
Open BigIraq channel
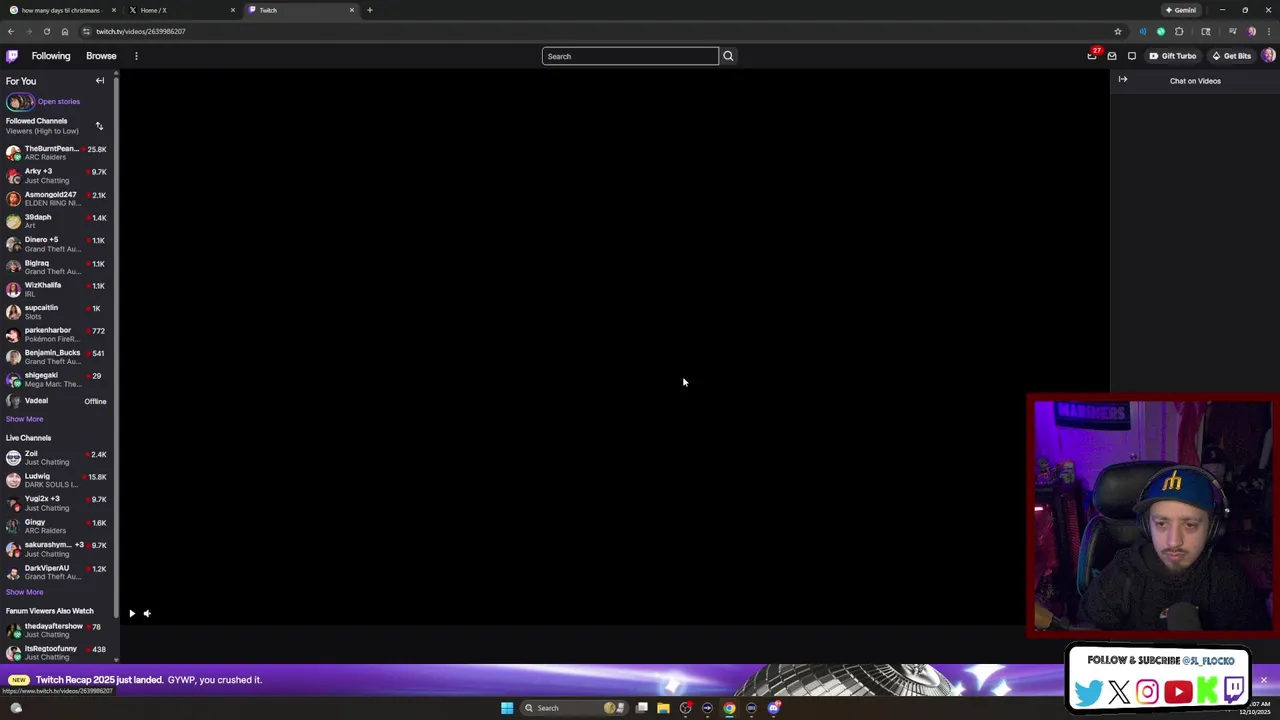[x=57, y=267]
